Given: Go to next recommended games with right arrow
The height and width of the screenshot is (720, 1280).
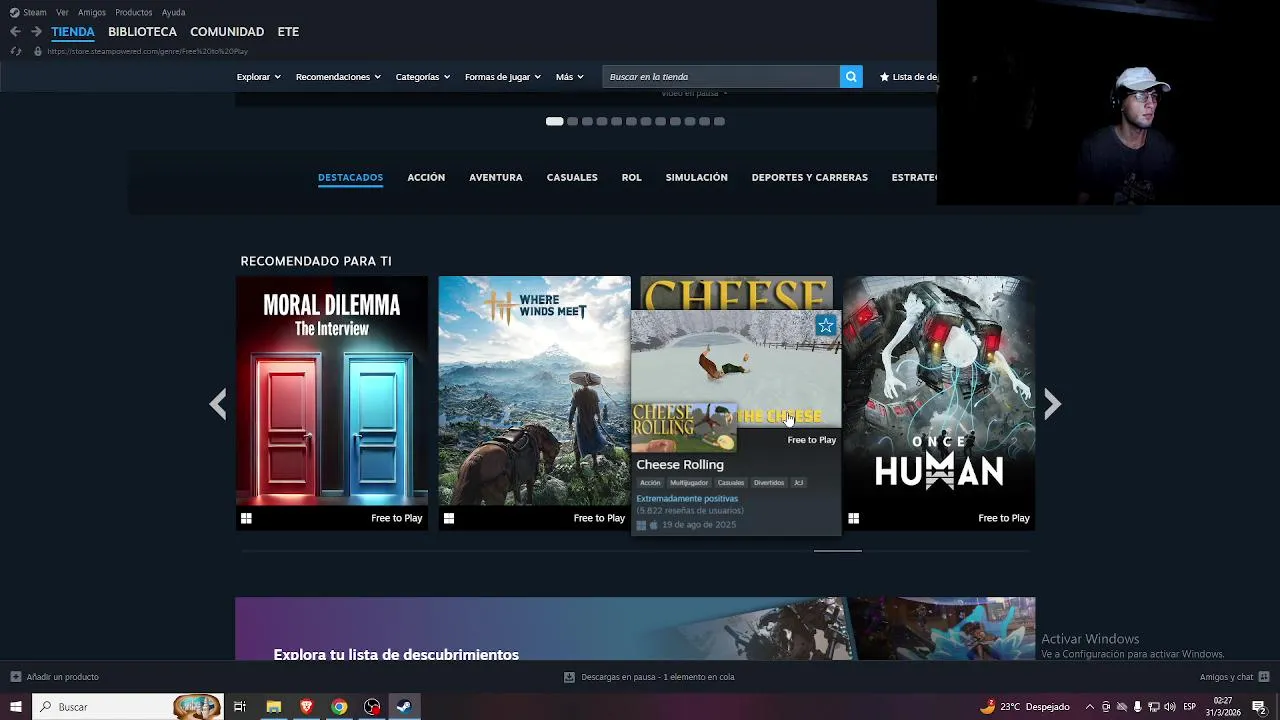Looking at the screenshot, I should click(x=1052, y=404).
